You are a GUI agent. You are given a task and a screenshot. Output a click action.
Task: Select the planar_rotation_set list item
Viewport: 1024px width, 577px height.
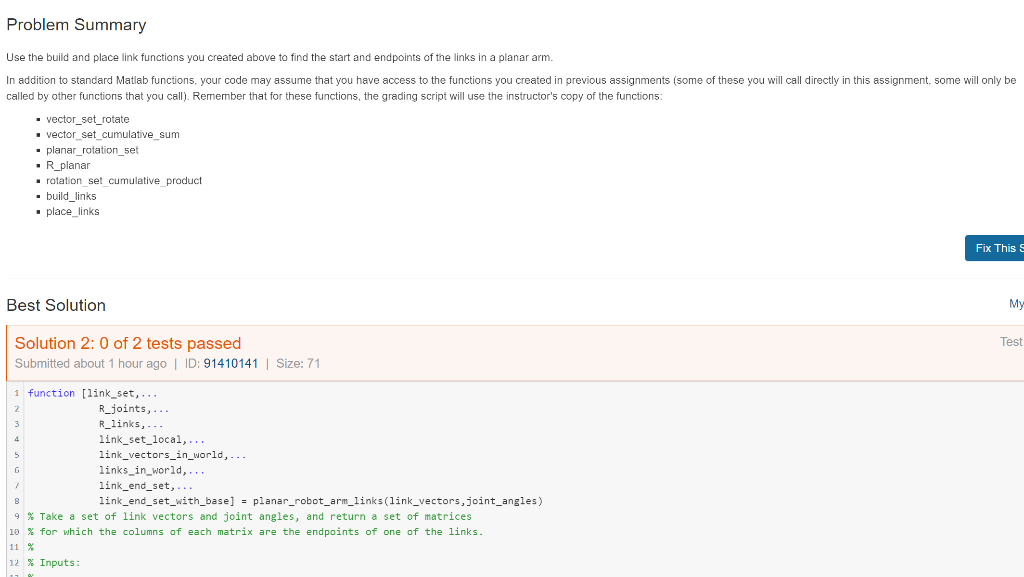(93, 150)
